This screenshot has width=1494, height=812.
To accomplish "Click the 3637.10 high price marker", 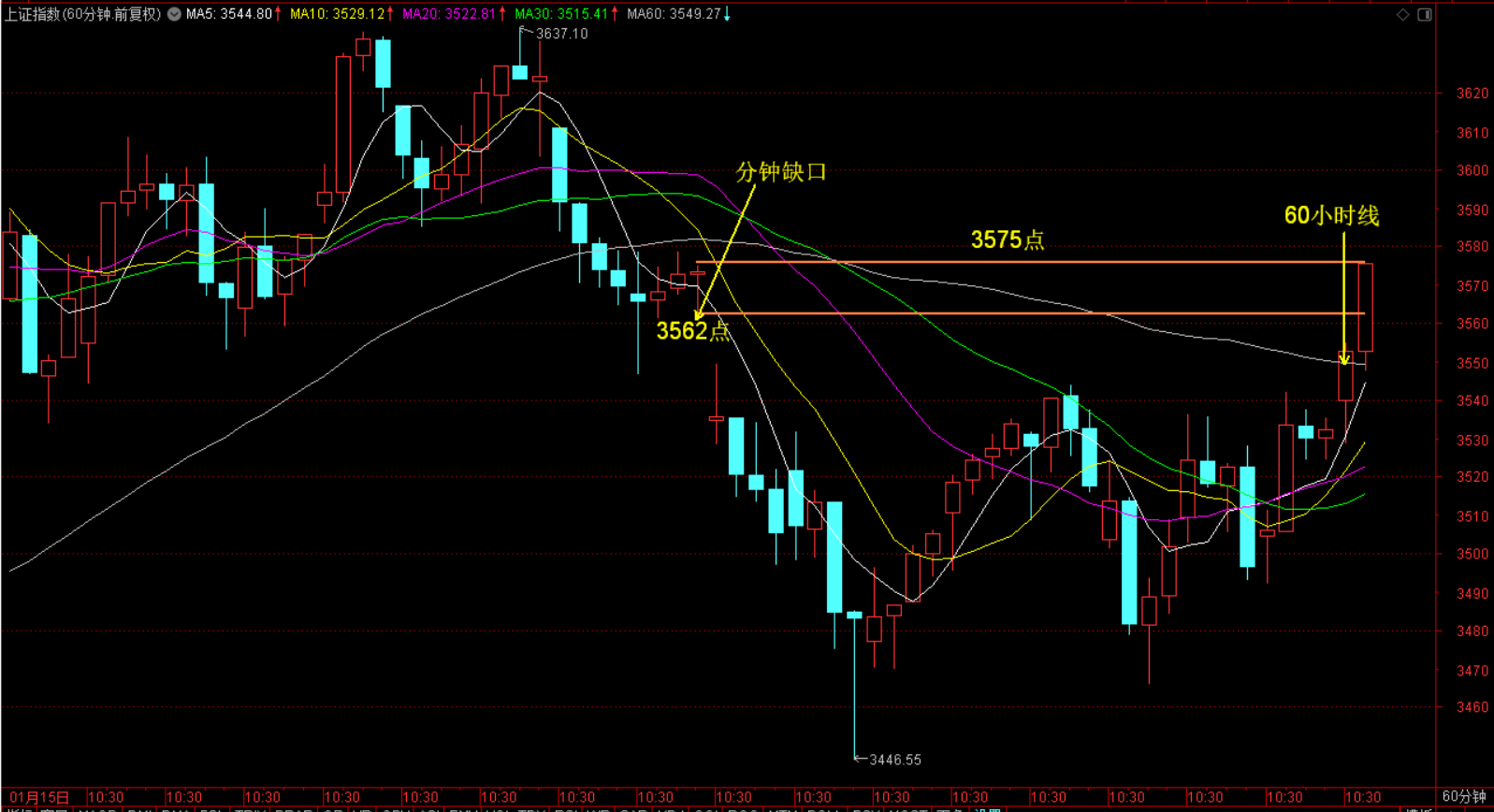I will (x=561, y=34).
